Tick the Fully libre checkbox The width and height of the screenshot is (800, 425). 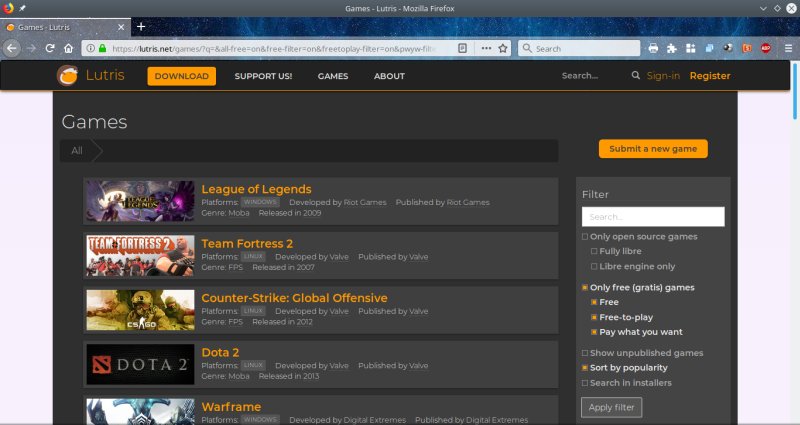594,251
